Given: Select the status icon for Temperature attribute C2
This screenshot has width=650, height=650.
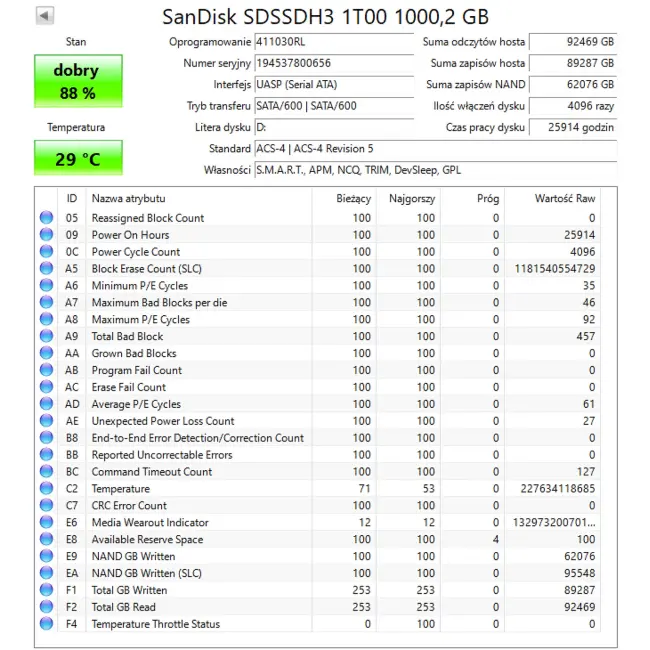Looking at the screenshot, I should click(46, 488).
